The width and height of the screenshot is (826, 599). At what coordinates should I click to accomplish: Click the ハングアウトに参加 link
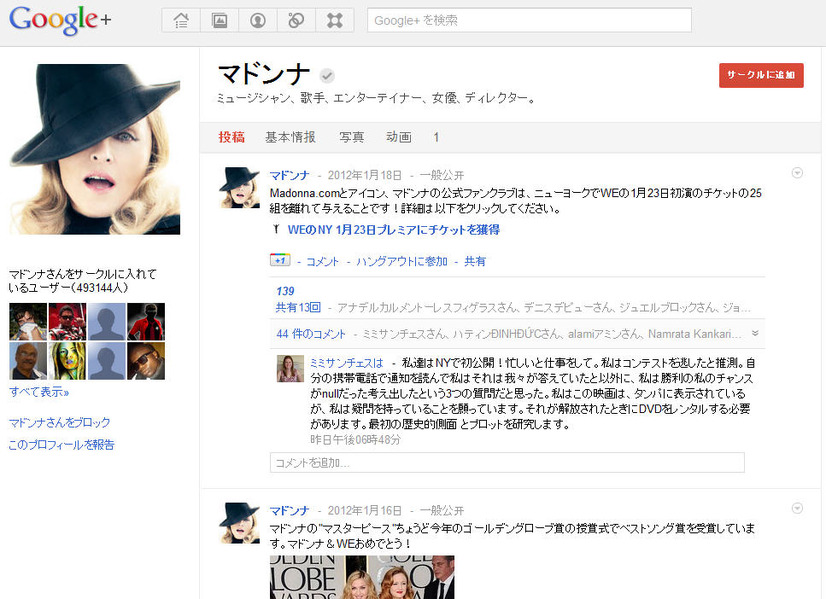(x=402, y=261)
